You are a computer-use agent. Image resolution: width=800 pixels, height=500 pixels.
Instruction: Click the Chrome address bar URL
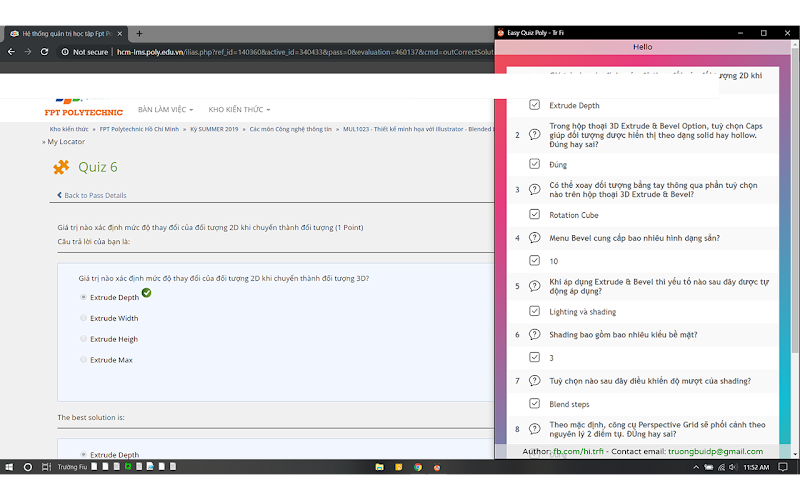click(304, 52)
